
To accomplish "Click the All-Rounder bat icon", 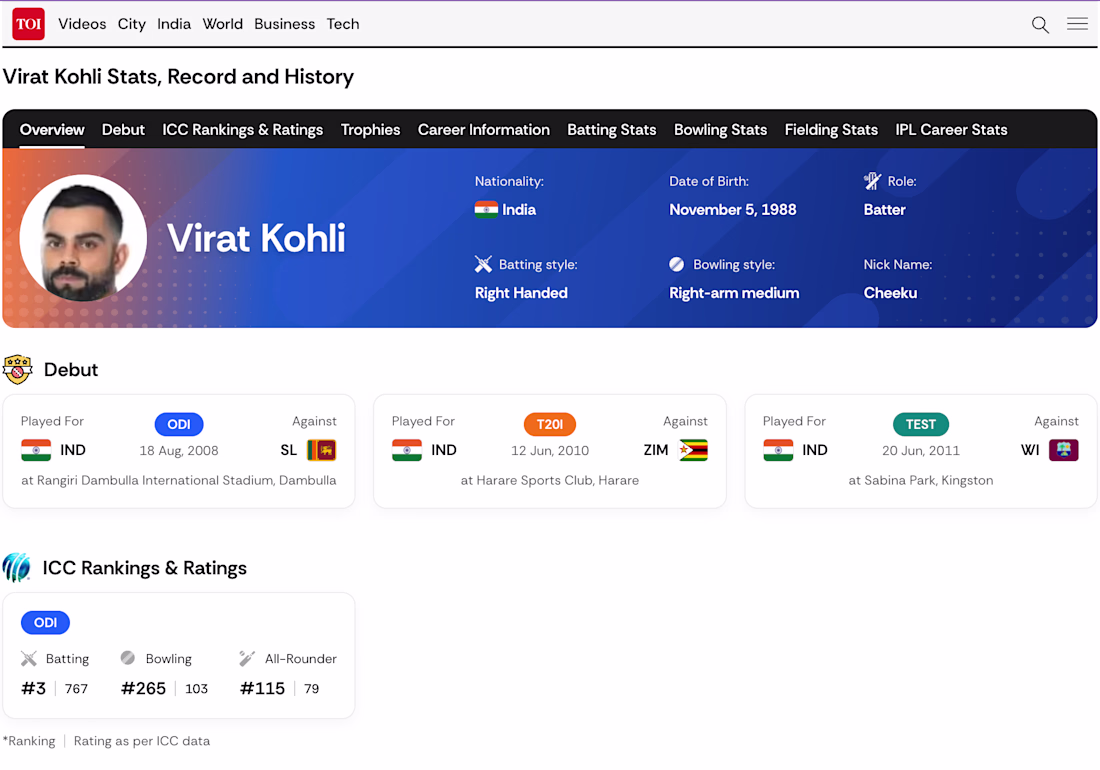I will pos(247,658).
